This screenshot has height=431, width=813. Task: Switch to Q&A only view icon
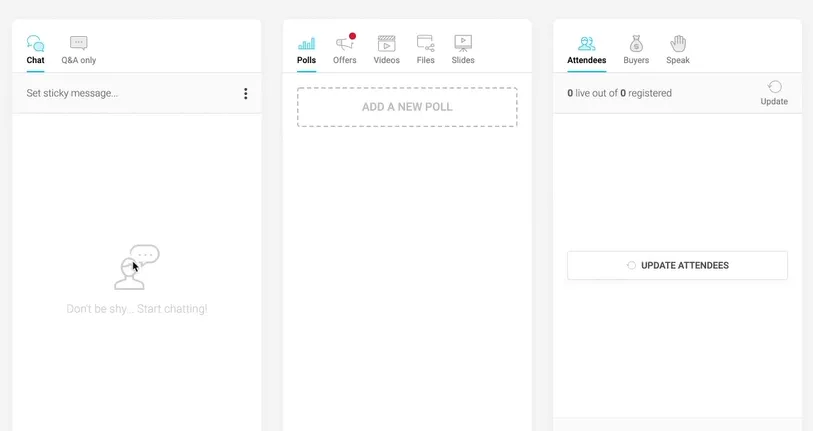click(x=79, y=43)
